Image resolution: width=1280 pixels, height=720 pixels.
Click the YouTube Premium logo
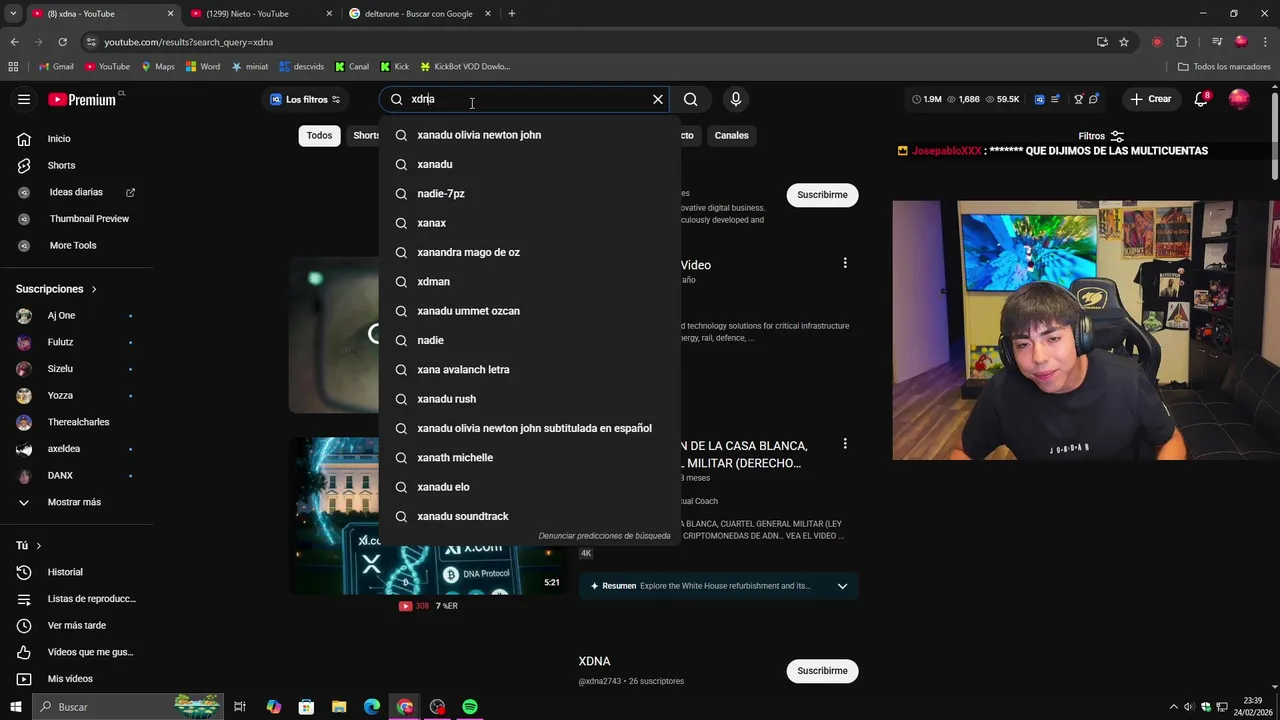84,99
